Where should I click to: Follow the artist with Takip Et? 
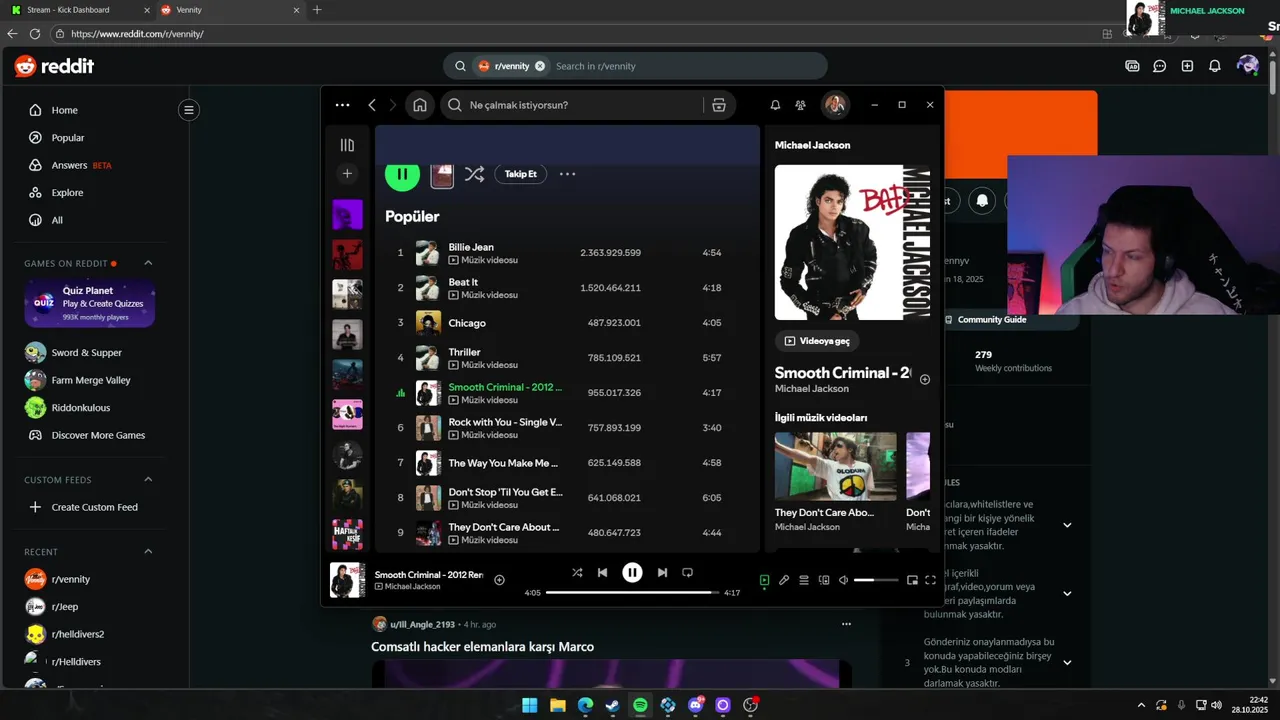(x=520, y=174)
